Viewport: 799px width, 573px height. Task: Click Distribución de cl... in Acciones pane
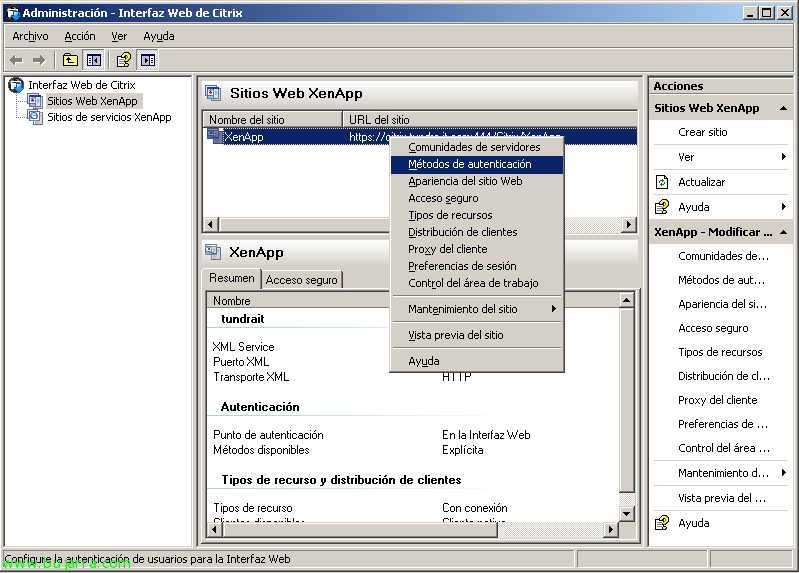click(x=724, y=376)
